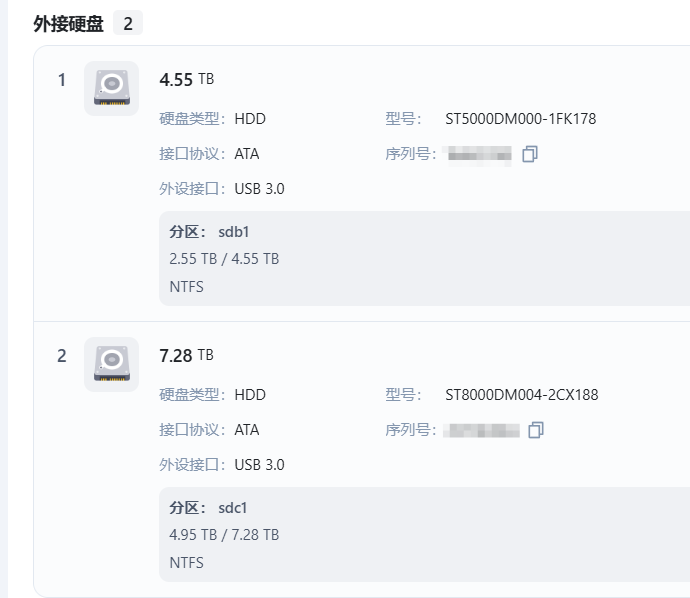Click the hard drive icon for disk 2
690x598 pixels.
pyautogui.click(x=111, y=364)
